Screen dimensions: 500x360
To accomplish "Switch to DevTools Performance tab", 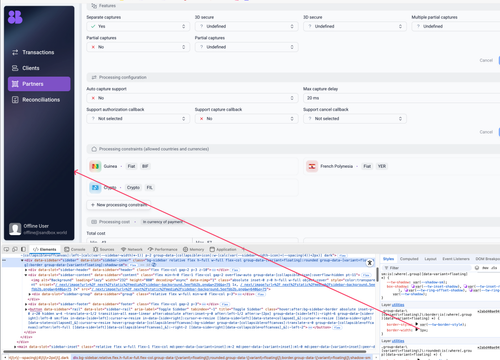I will 163,249.
